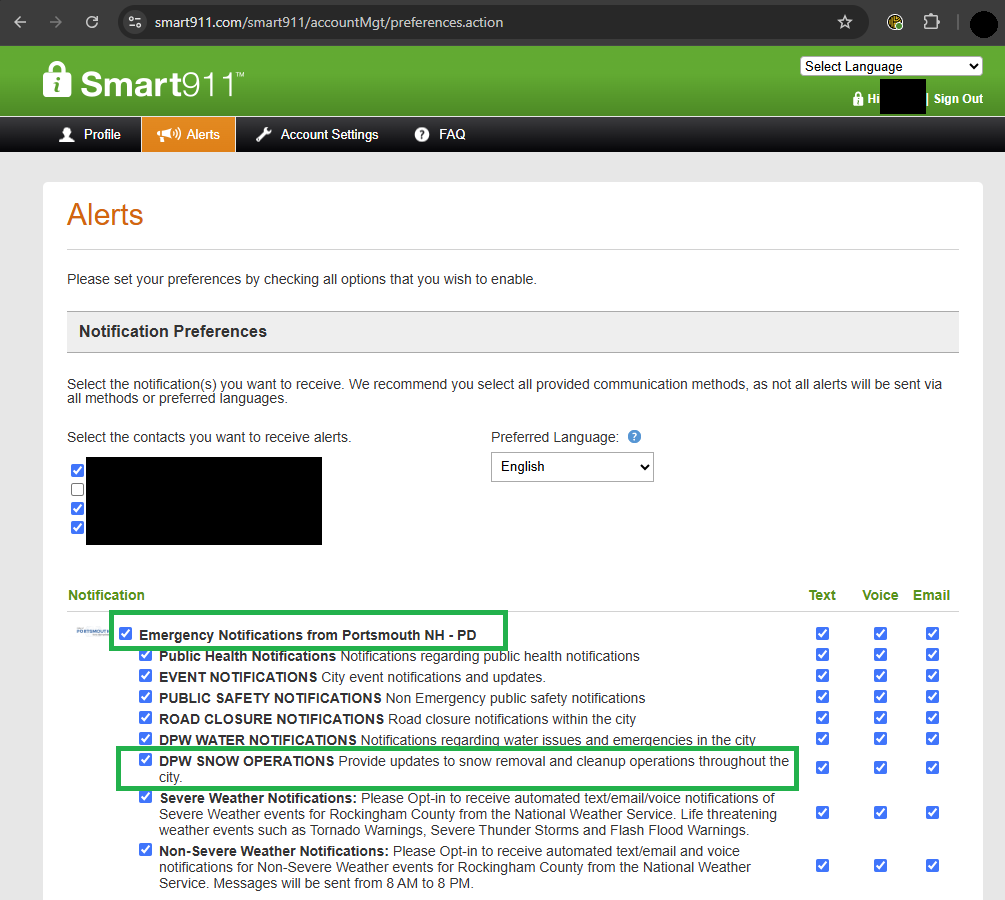The height and width of the screenshot is (900, 1005).
Task: Toggle Email for Emergency Notifications row
Action: [x=933, y=634]
